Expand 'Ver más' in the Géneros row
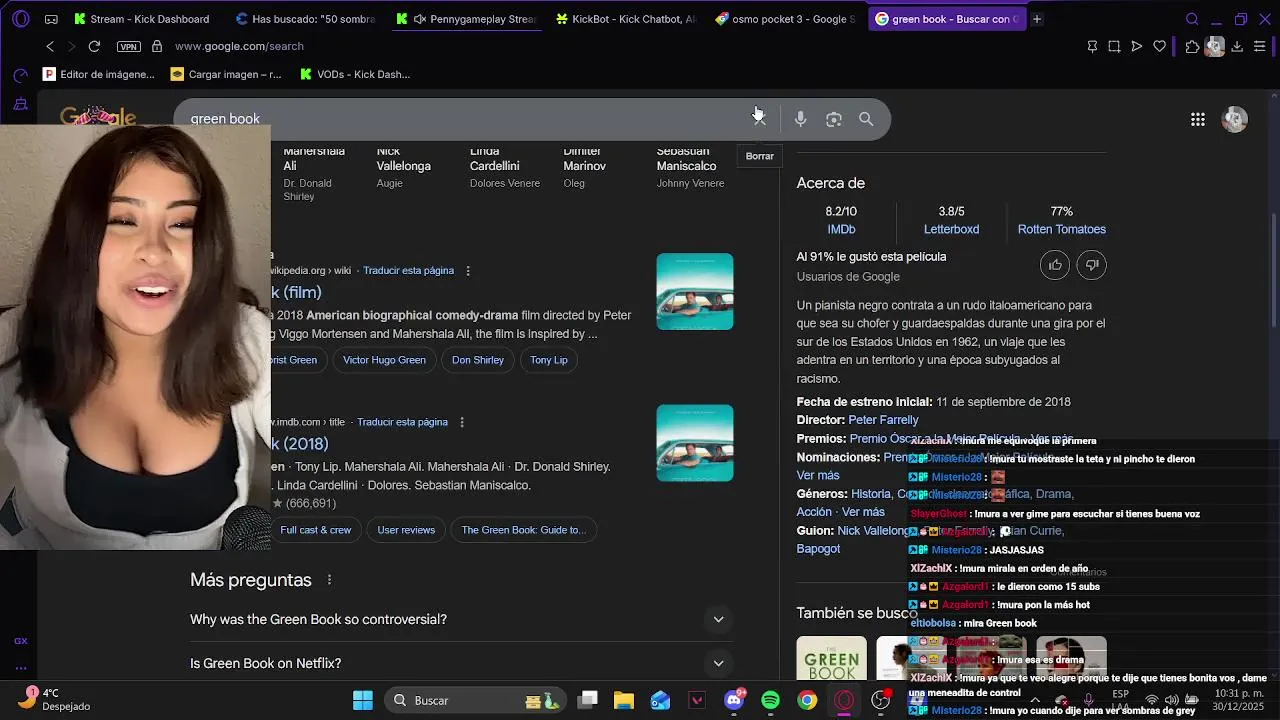Screen dimensions: 1280x720 863,512
